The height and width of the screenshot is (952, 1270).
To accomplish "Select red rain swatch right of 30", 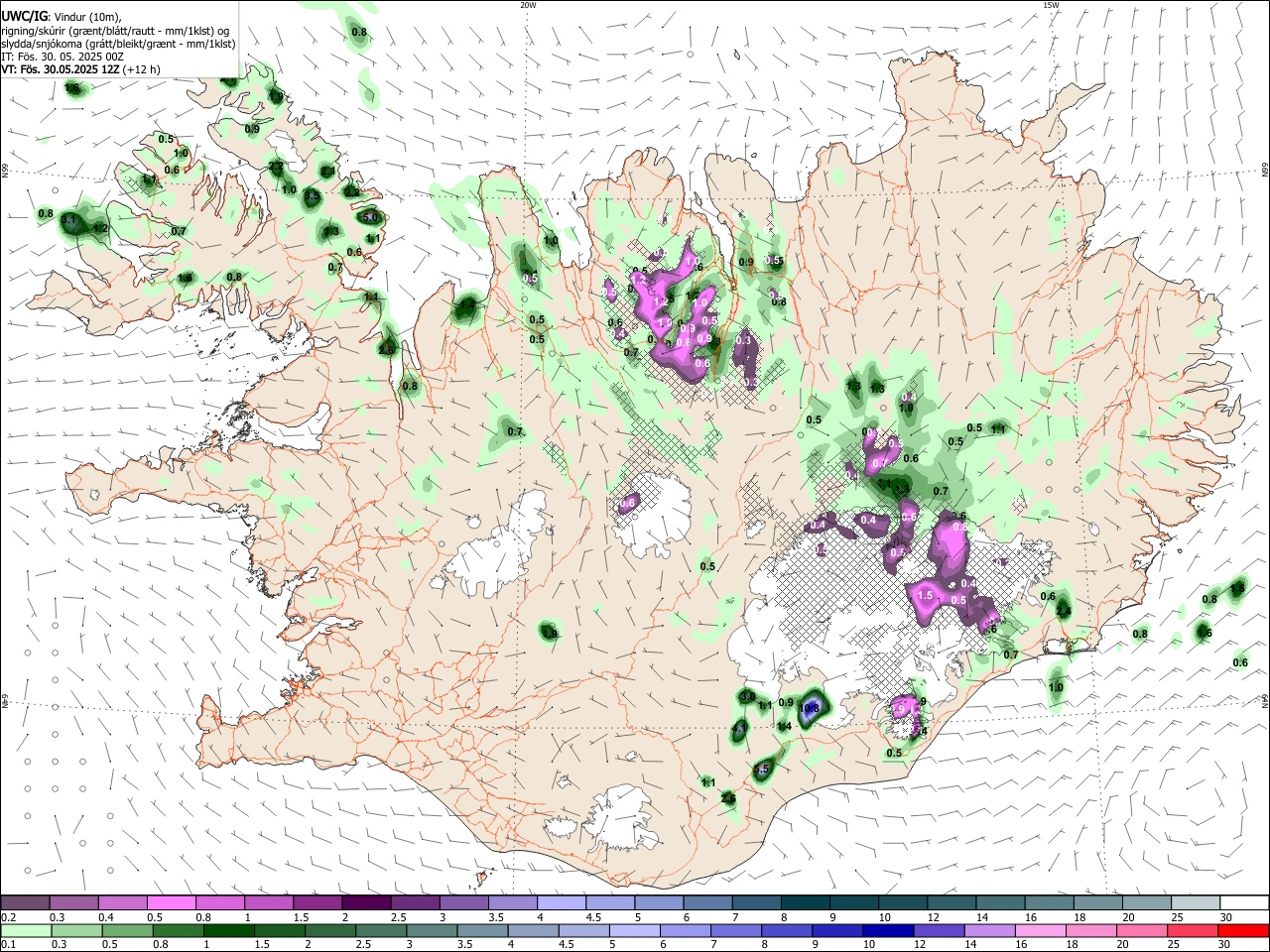I will (x=1244, y=930).
